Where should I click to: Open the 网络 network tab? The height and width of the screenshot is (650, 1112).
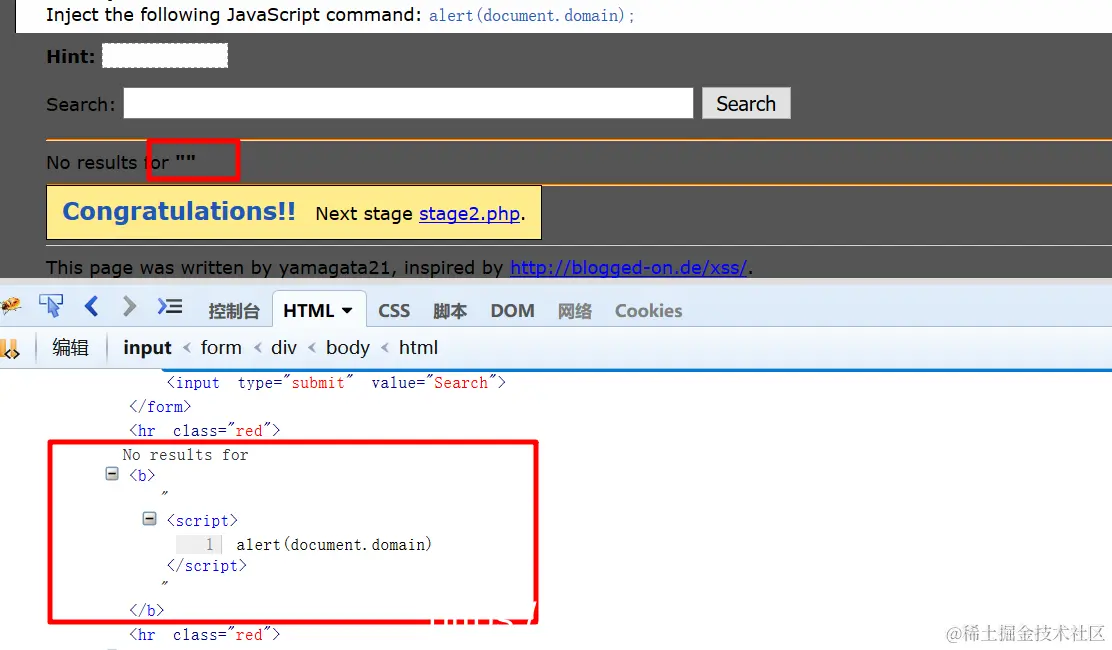click(574, 310)
